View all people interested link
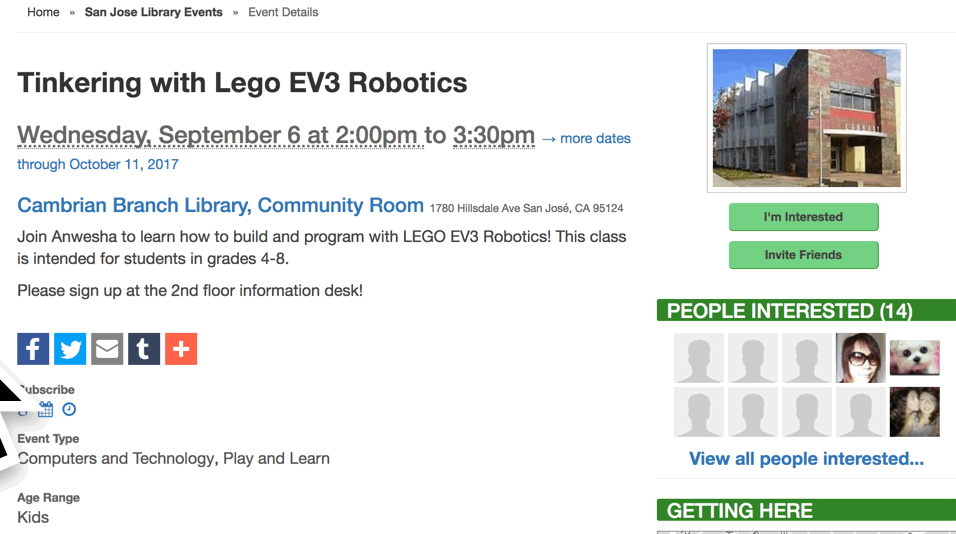Screen dimensions: 956x534 (x=806, y=459)
